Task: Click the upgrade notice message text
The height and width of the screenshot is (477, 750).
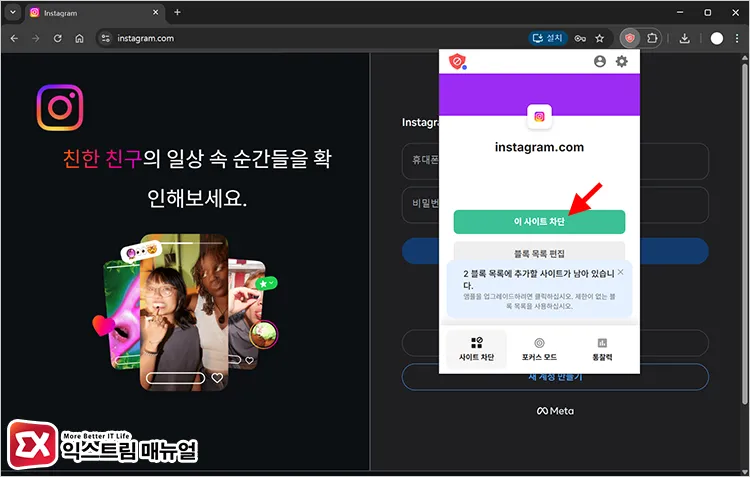Action: click(539, 301)
